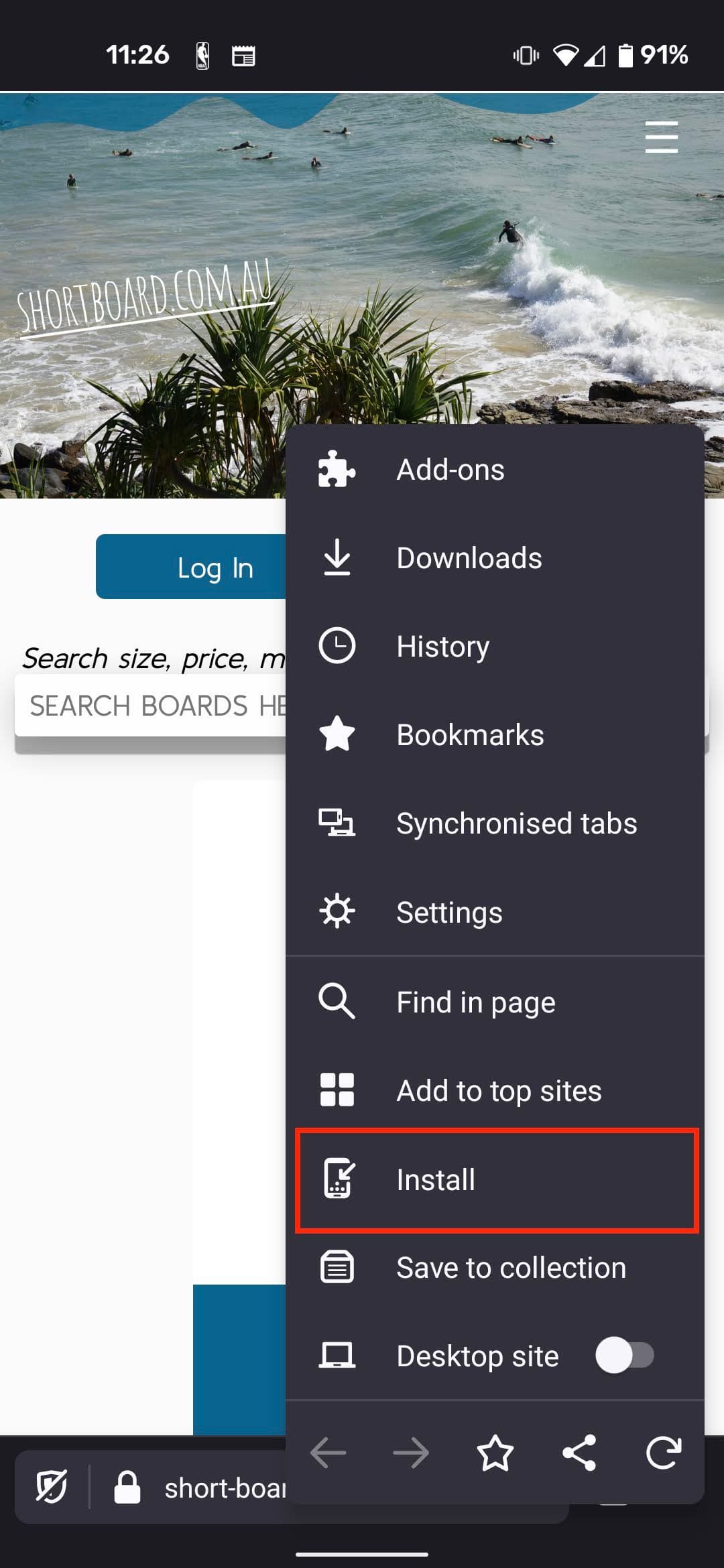Tap the shortboard.com.au logo text
This screenshot has height=1568, width=724.
pyautogui.click(x=145, y=298)
